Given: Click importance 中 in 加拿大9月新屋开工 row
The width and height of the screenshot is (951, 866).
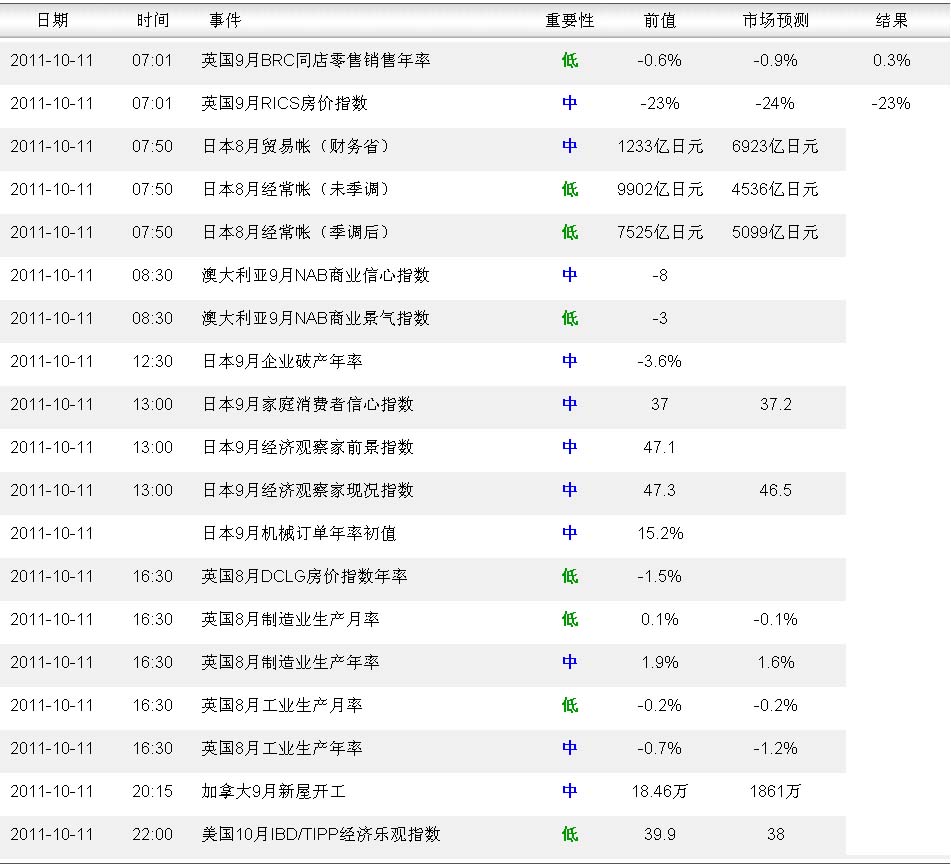Looking at the screenshot, I should point(570,791).
